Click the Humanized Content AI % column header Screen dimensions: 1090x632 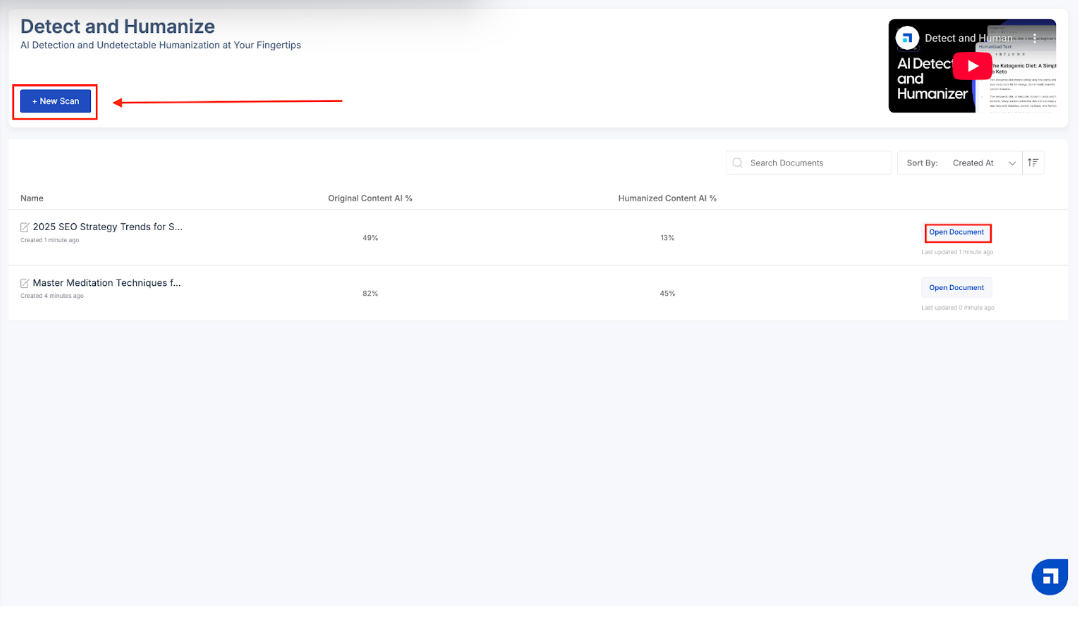tap(667, 198)
